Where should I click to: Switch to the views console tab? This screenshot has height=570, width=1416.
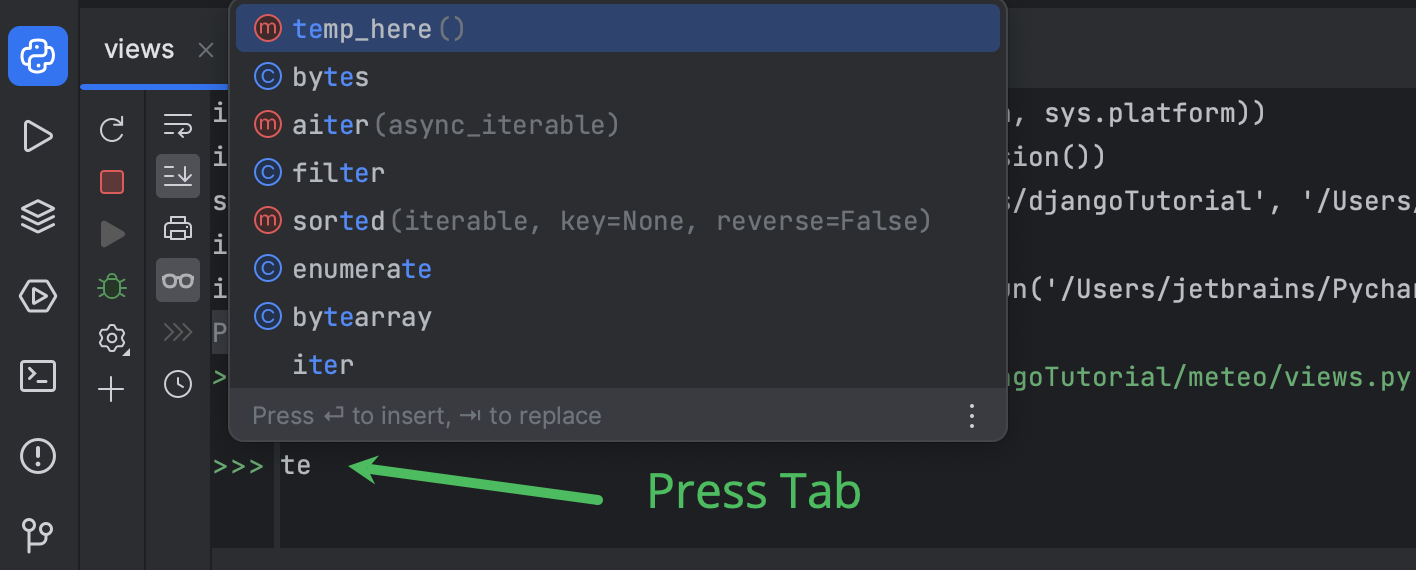[139, 50]
